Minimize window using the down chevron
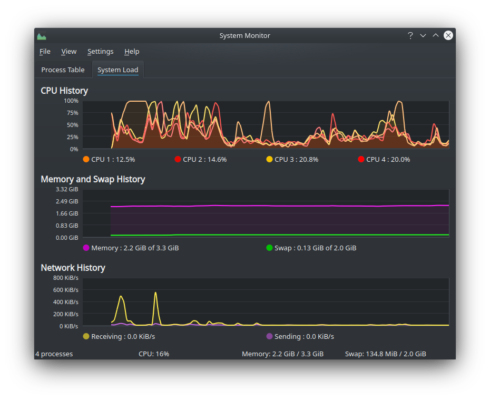This screenshot has width=490, height=400. click(423, 35)
